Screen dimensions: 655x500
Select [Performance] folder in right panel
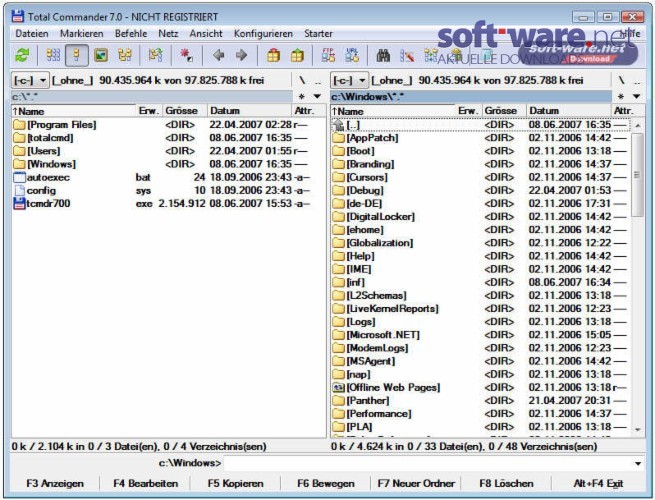481,414
